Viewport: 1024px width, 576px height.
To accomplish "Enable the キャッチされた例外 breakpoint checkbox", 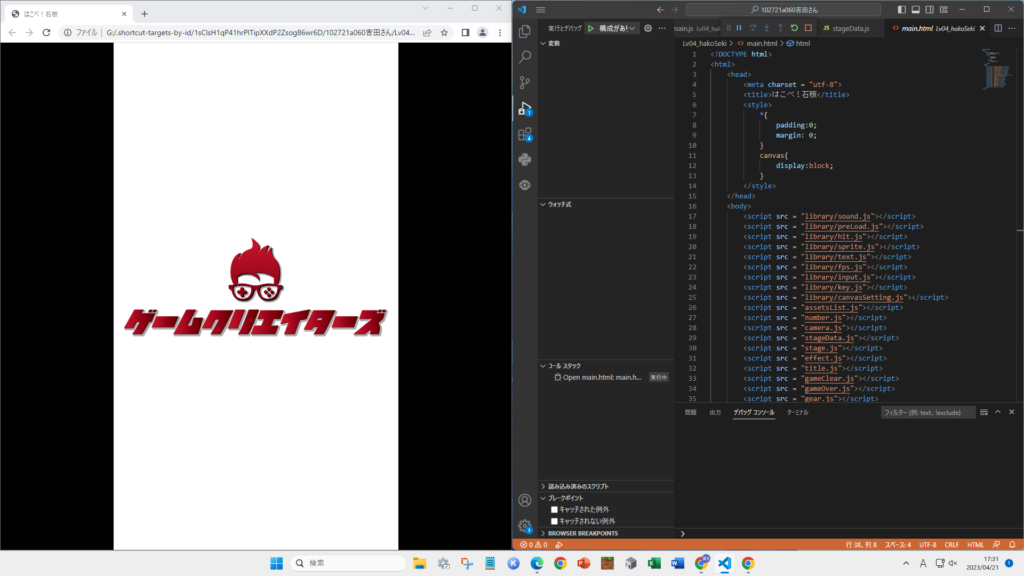I will (x=554, y=509).
